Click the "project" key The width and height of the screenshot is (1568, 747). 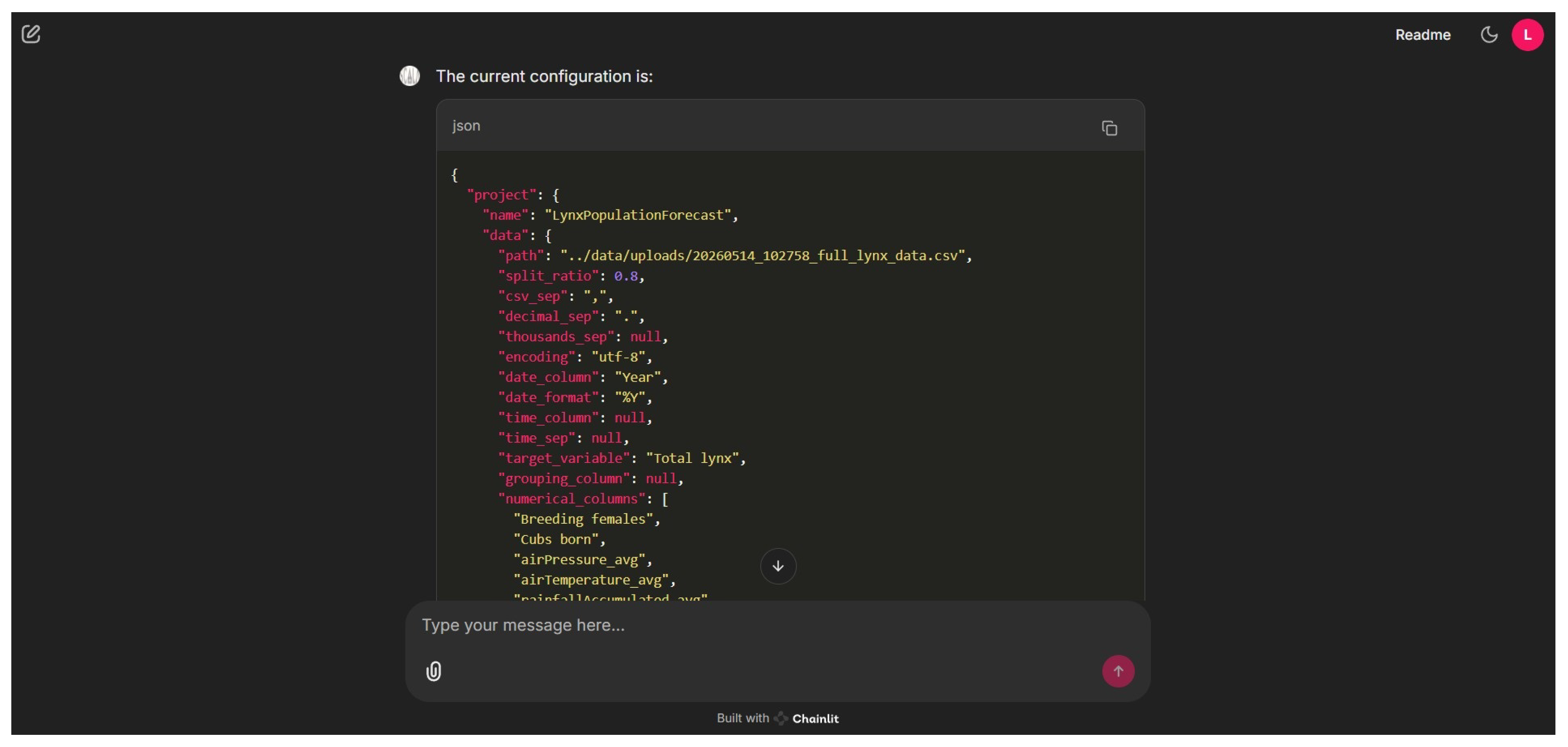[501, 195]
